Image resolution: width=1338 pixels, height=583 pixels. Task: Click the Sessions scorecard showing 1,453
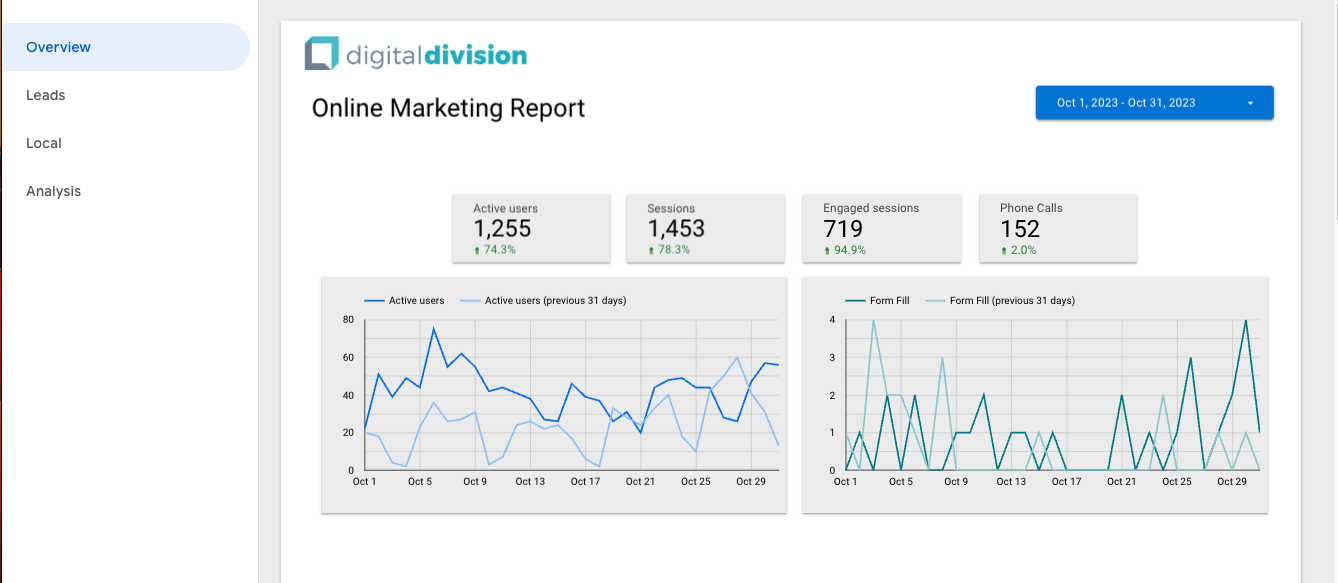click(x=705, y=228)
